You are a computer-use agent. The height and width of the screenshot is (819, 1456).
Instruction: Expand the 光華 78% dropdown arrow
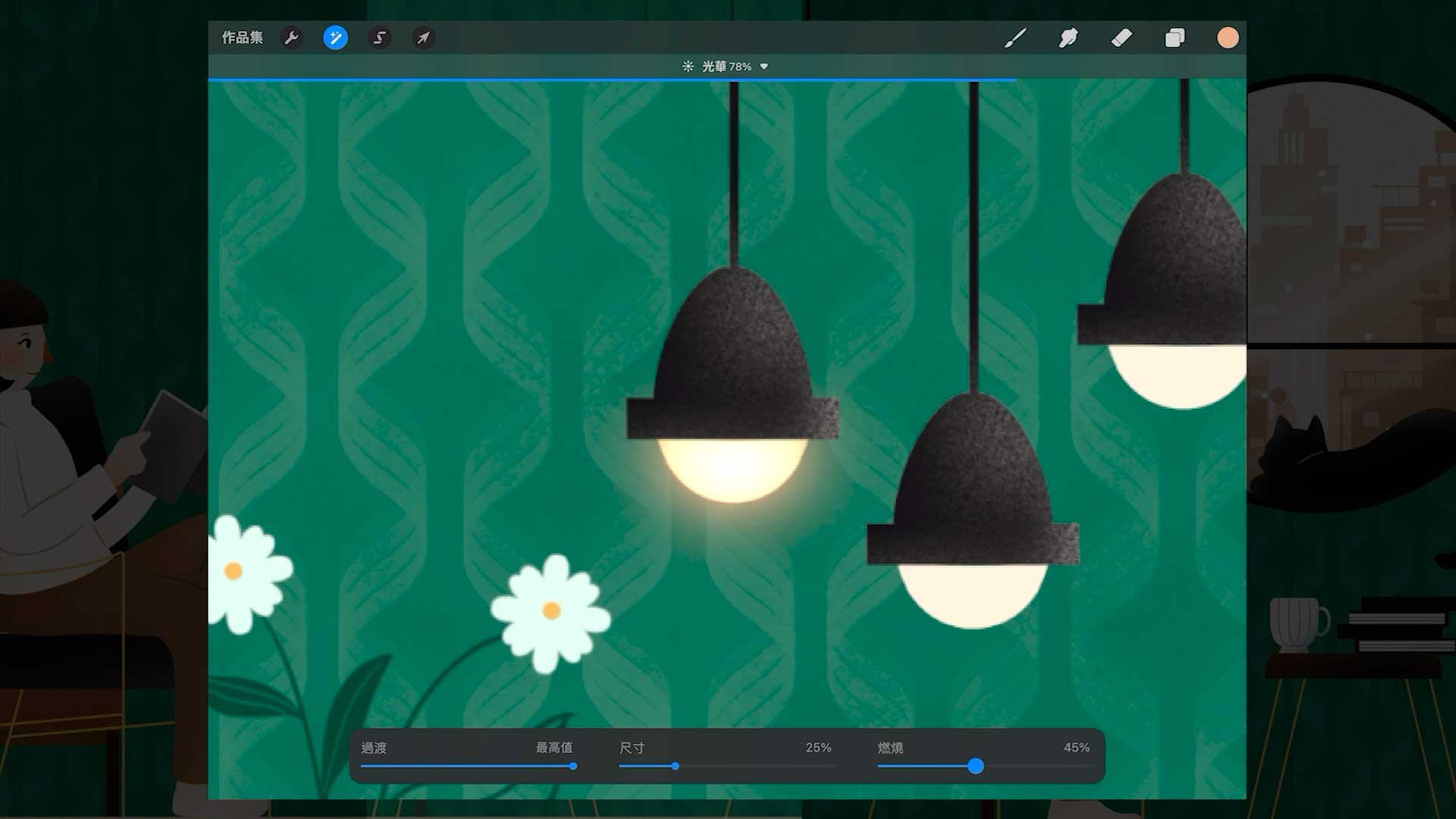[x=764, y=67]
